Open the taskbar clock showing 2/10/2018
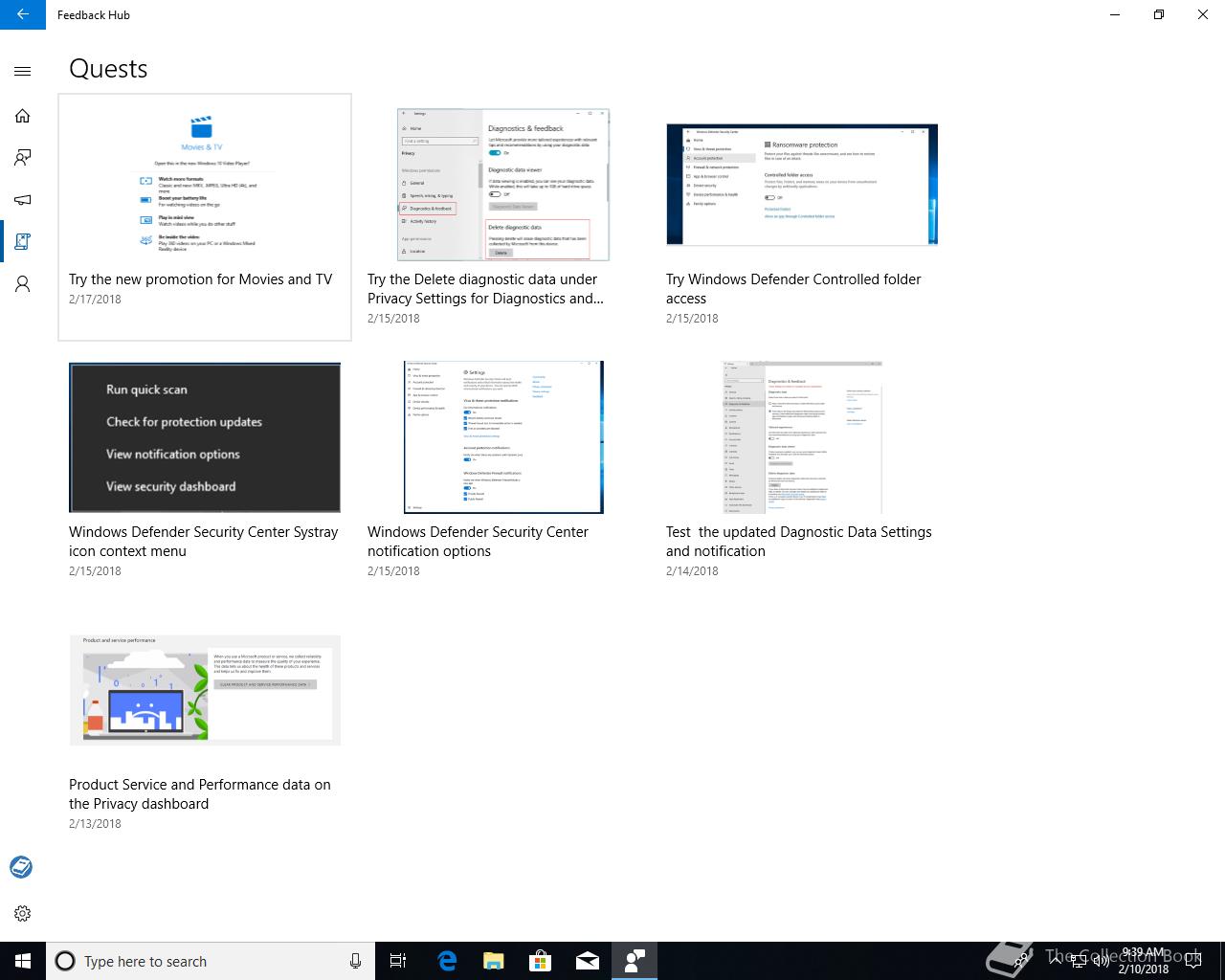The image size is (1225, 980). pyautogui.click(x=1144, y=961)
